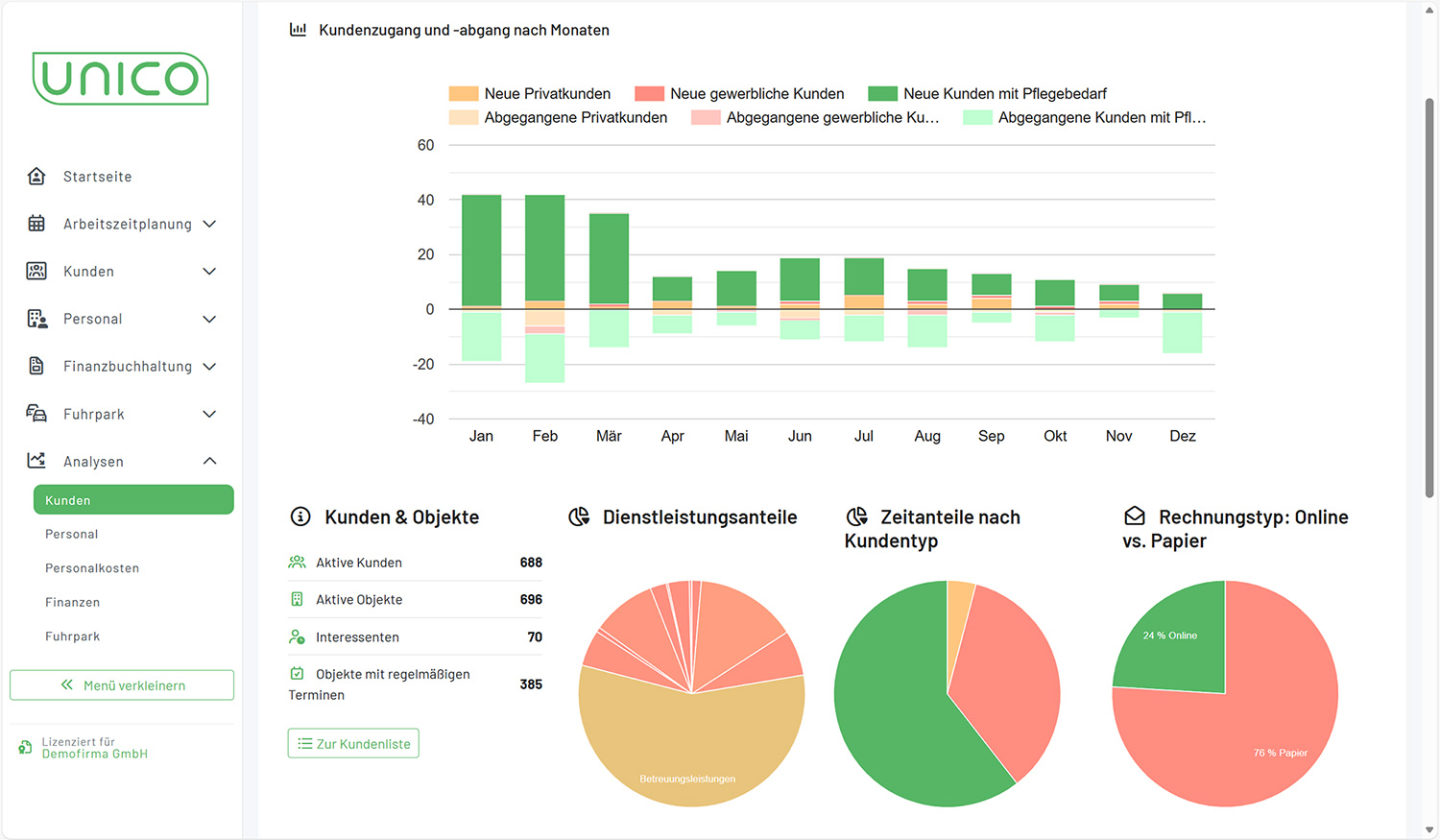Toggle Neue Privatkunden legend series
This screenshot has width=1440, height=840.
530,94
